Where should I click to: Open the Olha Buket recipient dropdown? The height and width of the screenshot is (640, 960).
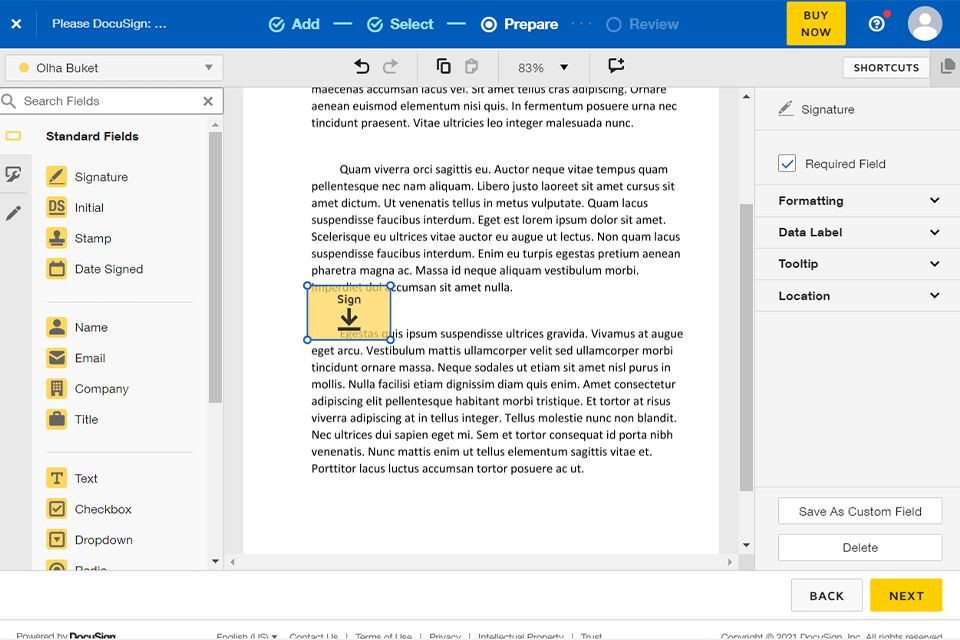[114, 68]
